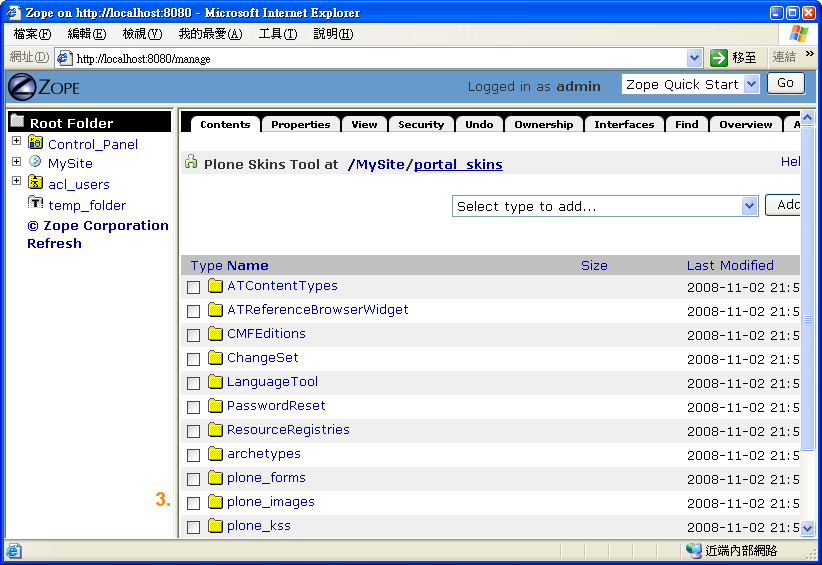The height and width of the screenshot is (565, 822).
Task: Check the ATReferenceBrowserWidget checkbox
Action: 193,311
